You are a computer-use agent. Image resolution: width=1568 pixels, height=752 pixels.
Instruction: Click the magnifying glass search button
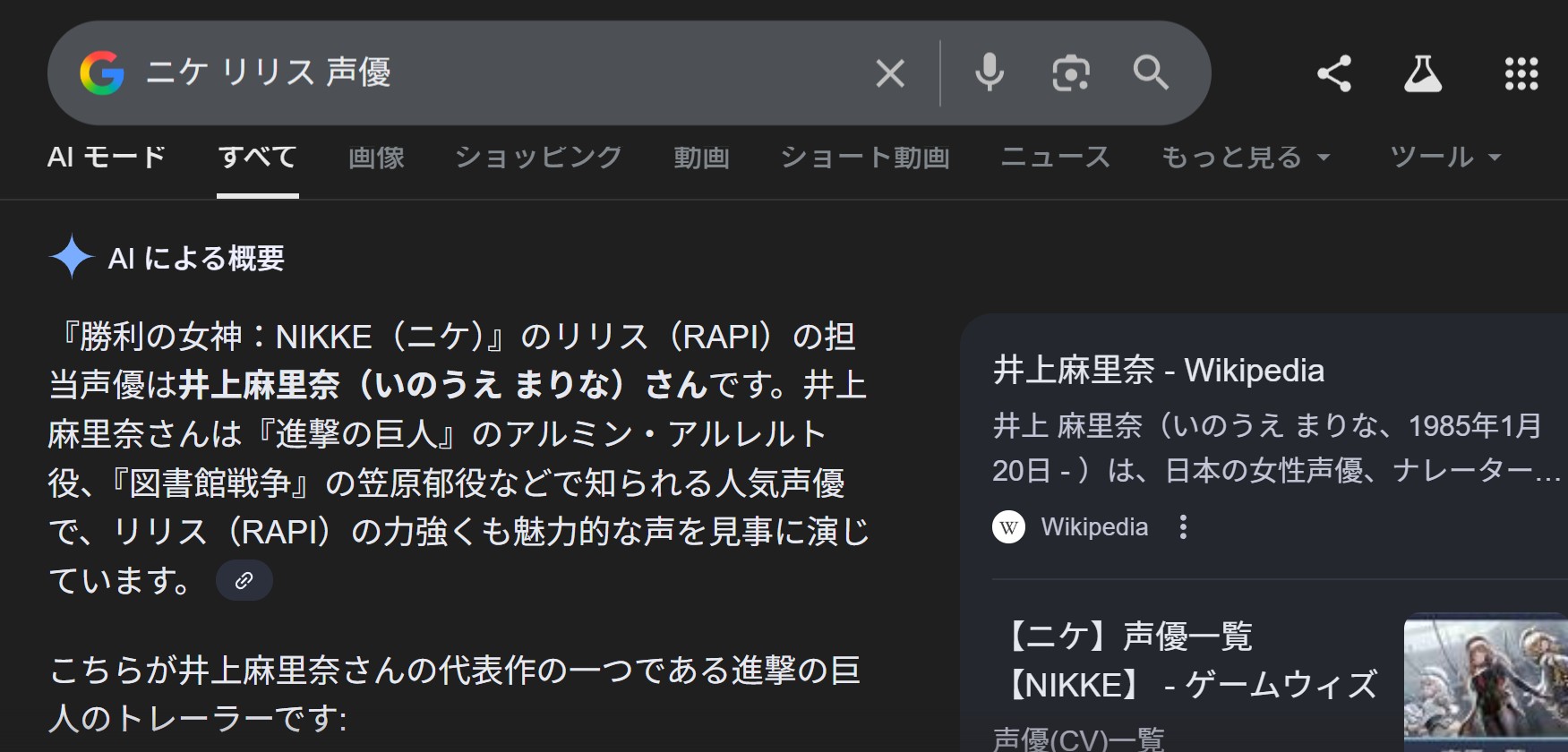pyautogui.click(x=1151, y=73)
